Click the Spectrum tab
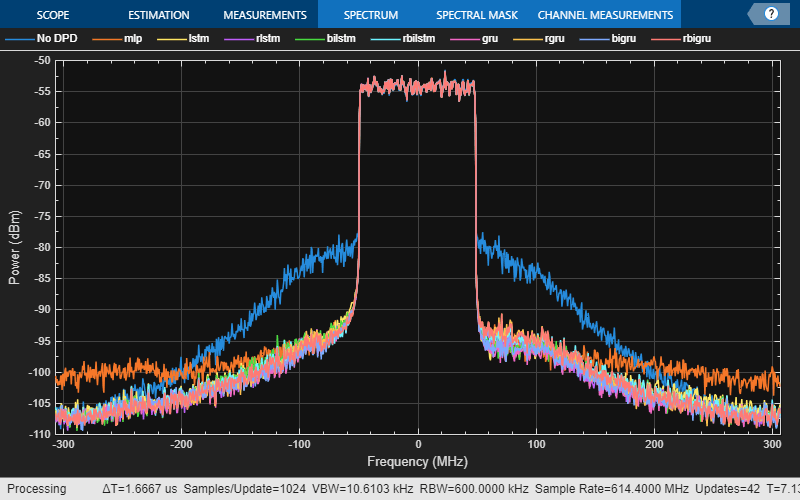This screenshot has height=500, width=800. (x=370, y=15)
